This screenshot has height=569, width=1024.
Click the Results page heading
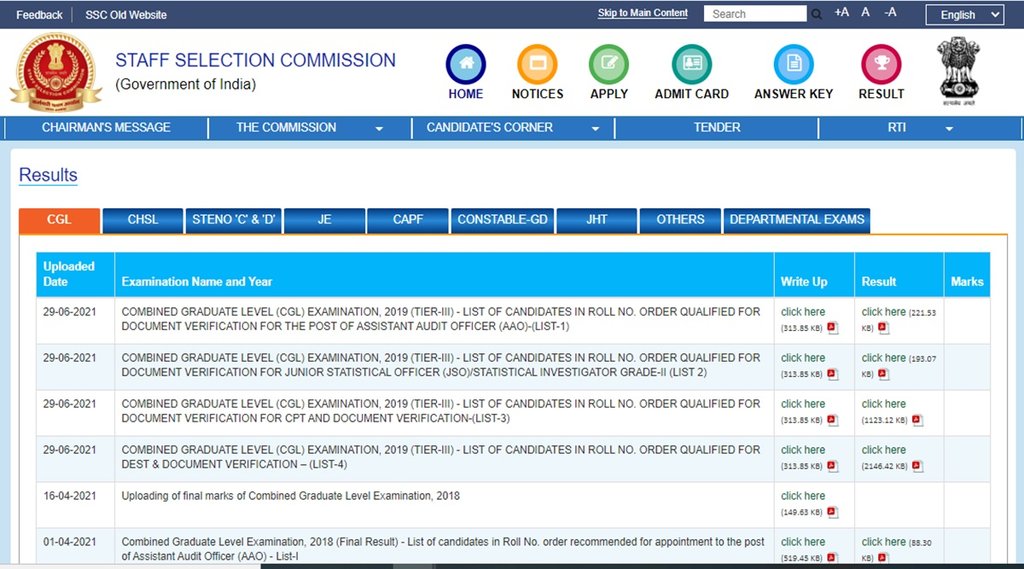point(48,175)
